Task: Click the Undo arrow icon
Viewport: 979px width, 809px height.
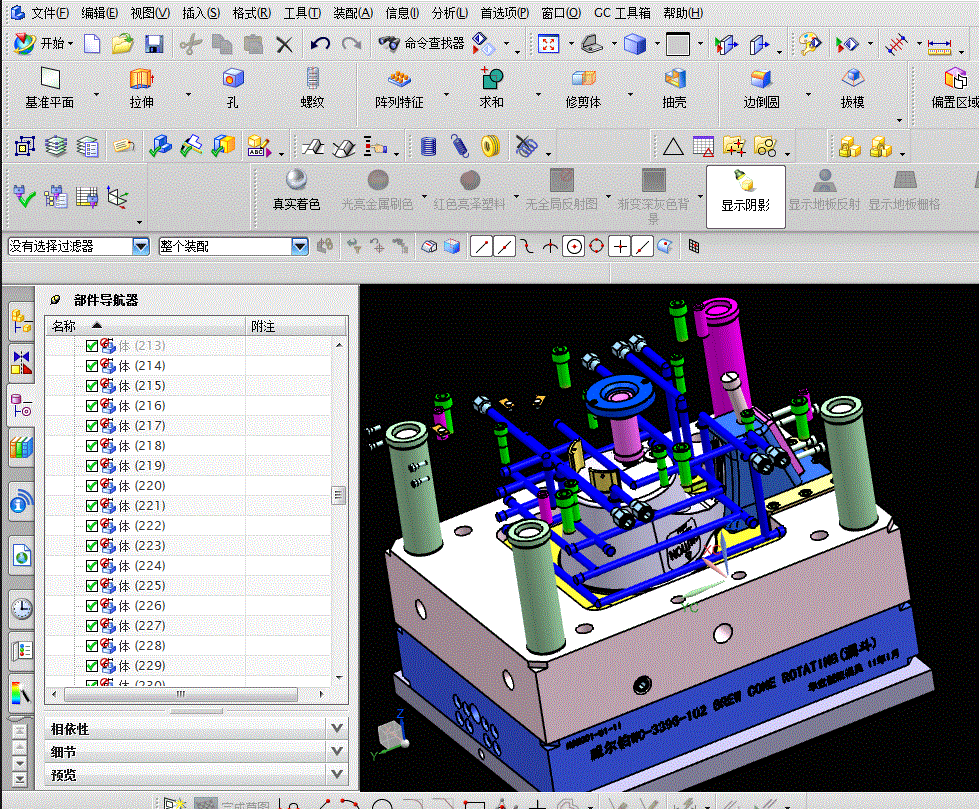Action: coord(320,44)
